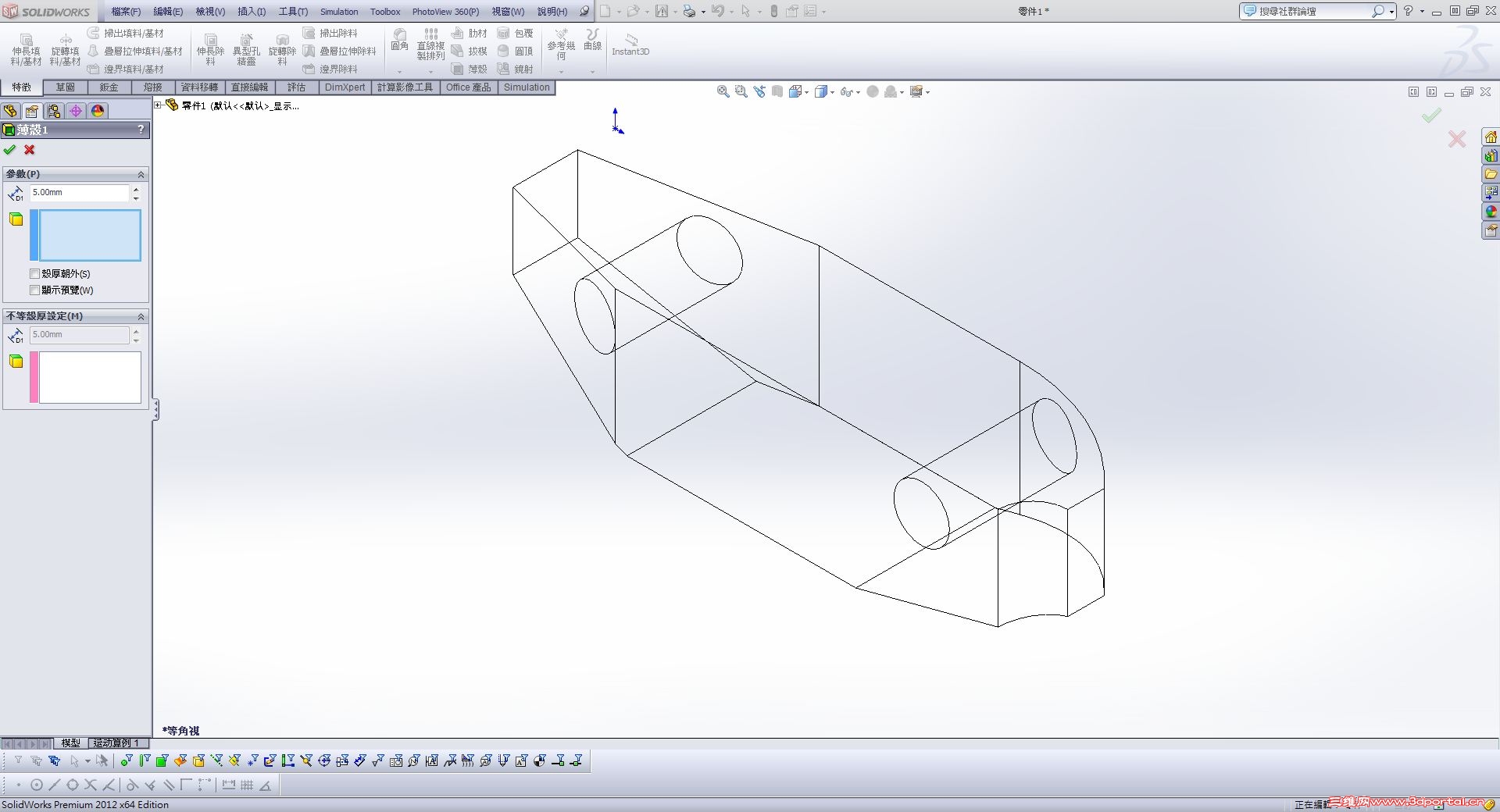1500x812 pixels.
Task: Select the 模型 bottom tab
Action: (71, 743)
